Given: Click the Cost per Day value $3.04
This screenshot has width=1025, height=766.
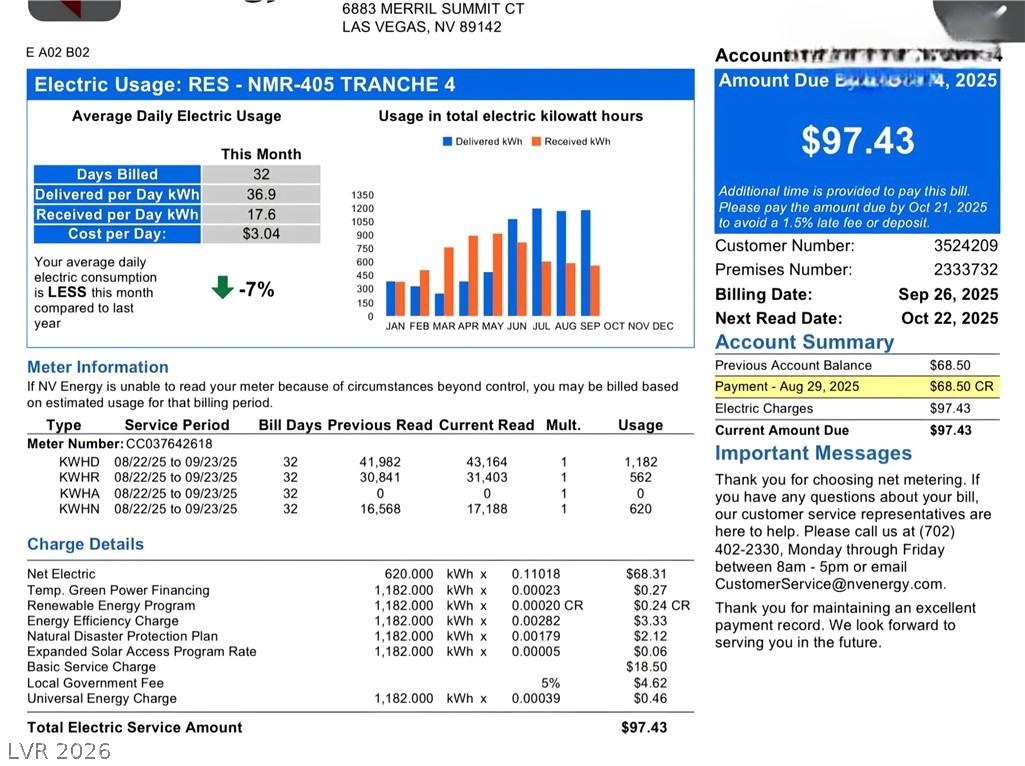Looking at the screenshot, I should coord(261,234).
